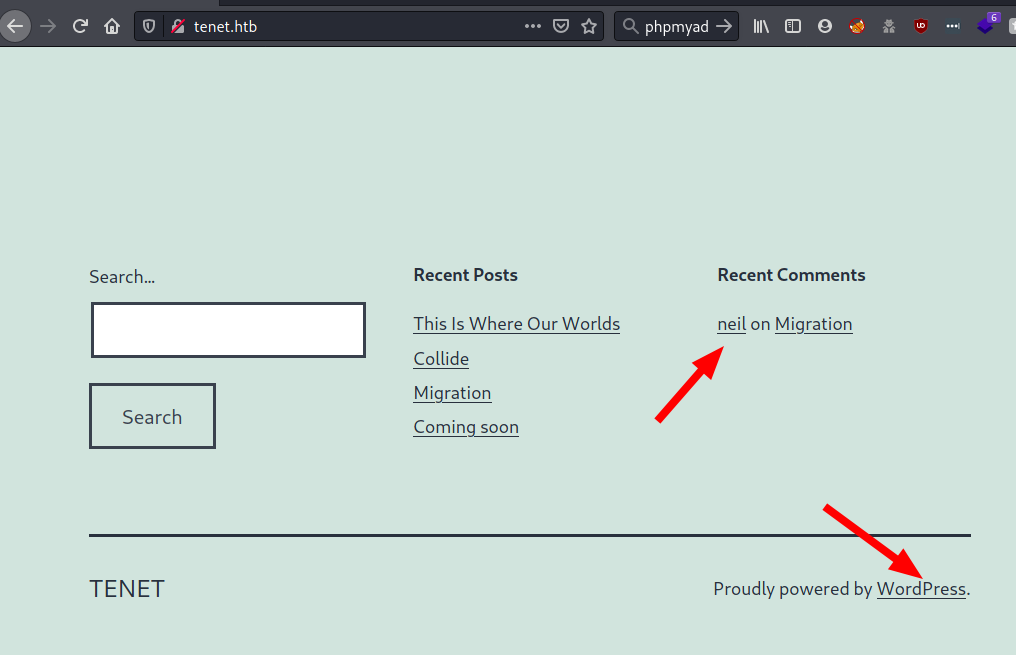Open purple extension with badge 6

pos(986,25)
